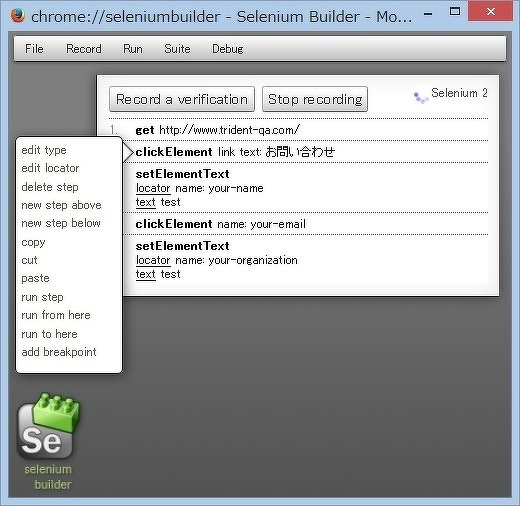
Task: Select new step below entry
Action: [61, 223]
